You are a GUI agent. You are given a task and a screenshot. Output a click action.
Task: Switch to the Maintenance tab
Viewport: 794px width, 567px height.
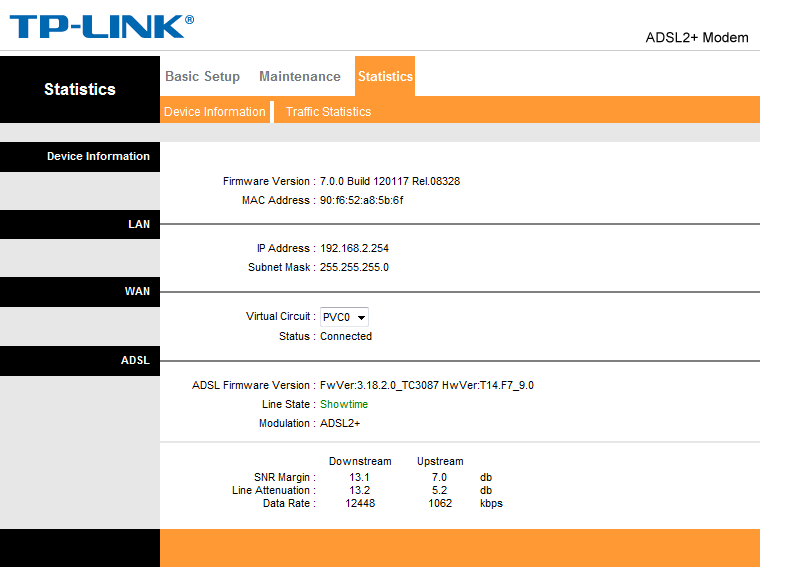pos(300,76)
